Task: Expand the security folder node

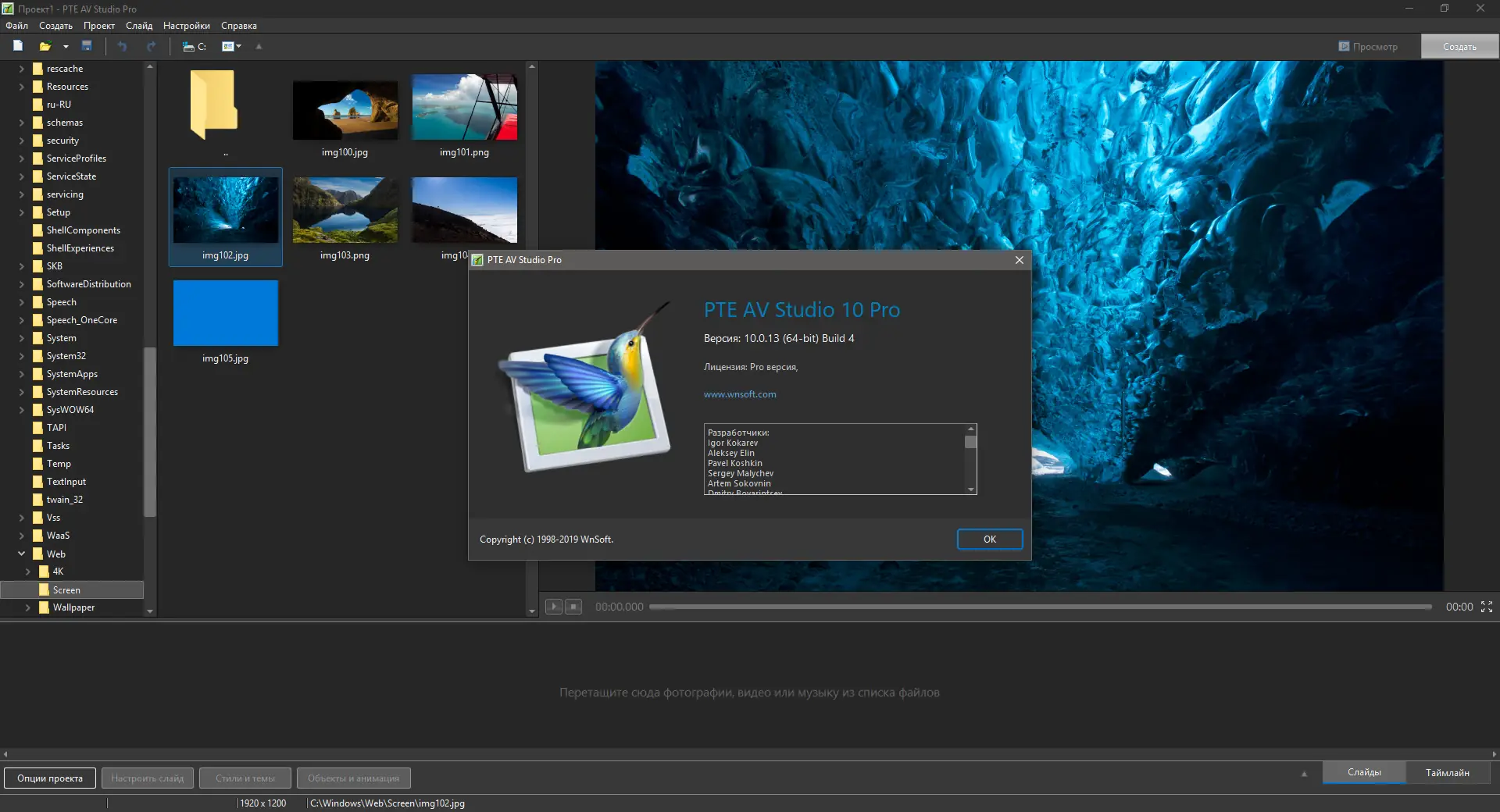Action: pyautogui.click(x=22, y=141)
